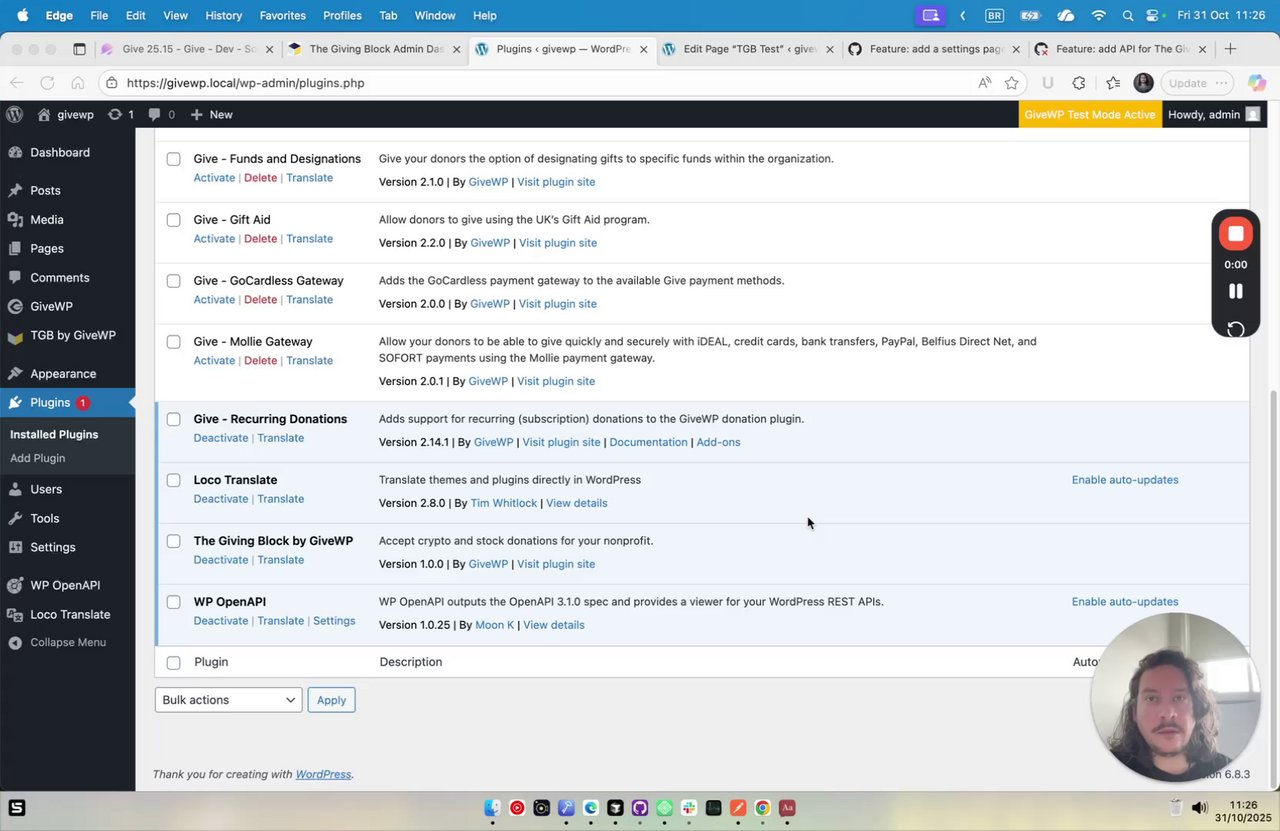
Task: Check the Give - Recurring Donations checkbox
Action: [174, 419]
